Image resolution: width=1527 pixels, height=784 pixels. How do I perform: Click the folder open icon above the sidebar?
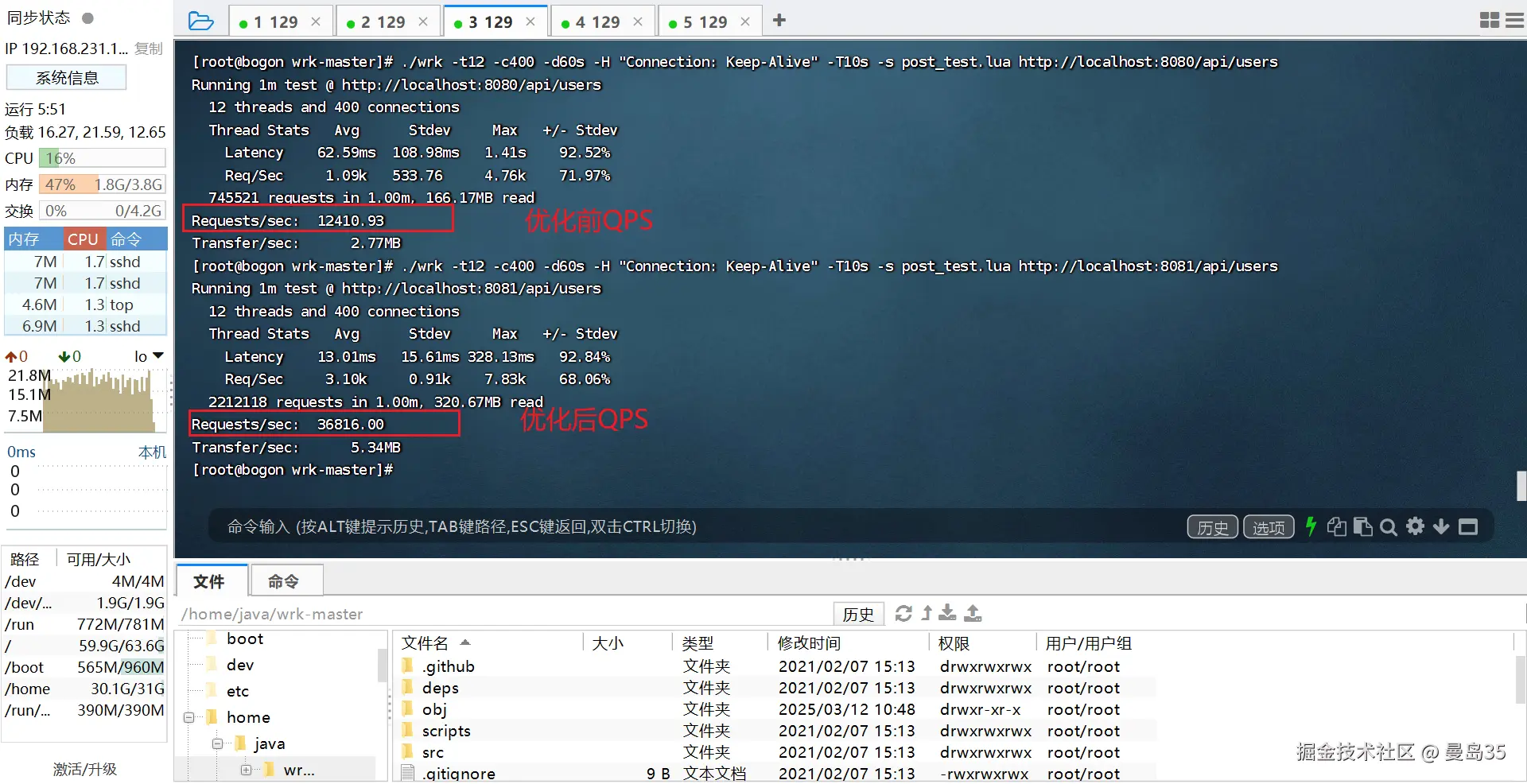(200, 21)
